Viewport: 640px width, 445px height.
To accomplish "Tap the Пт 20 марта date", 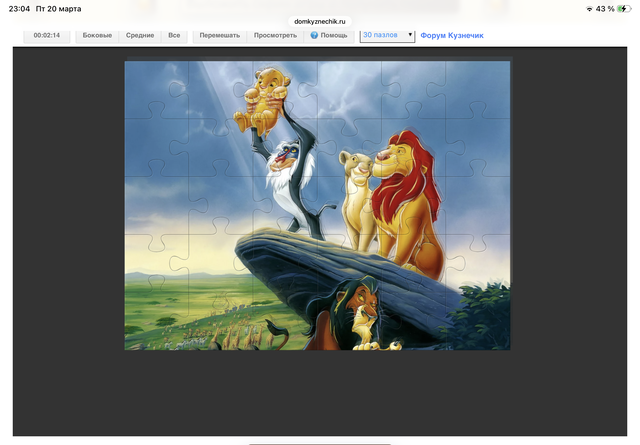I will [x=58, y=9].
